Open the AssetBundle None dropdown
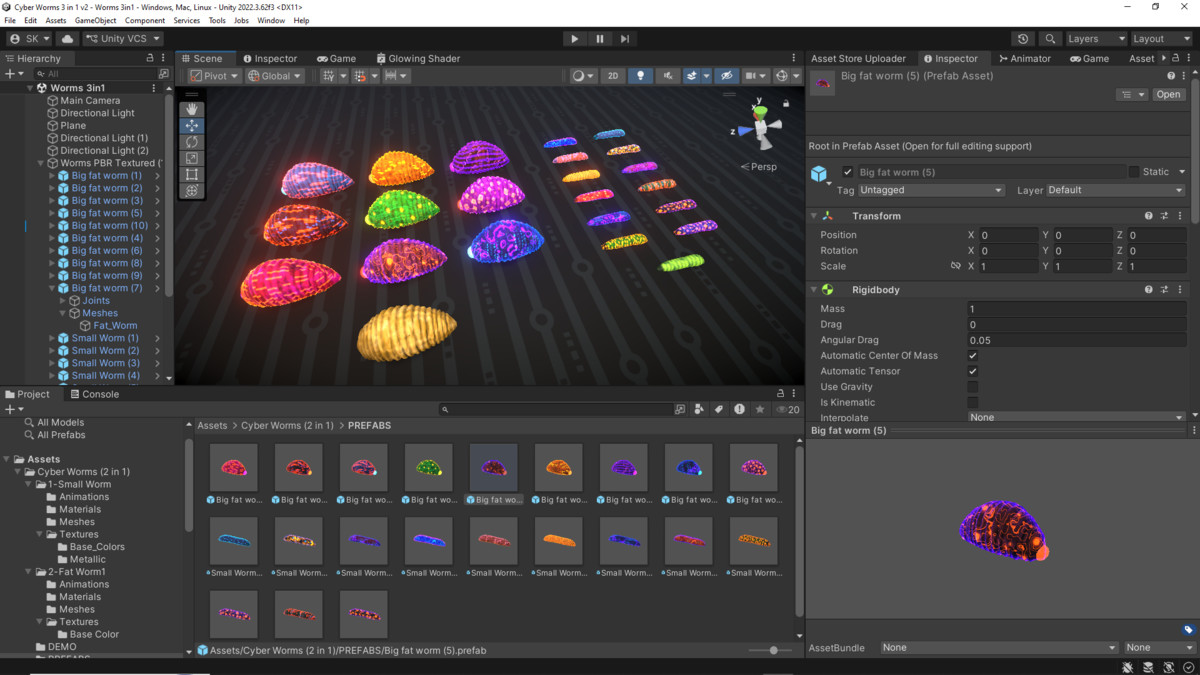 tap(999, 648)
